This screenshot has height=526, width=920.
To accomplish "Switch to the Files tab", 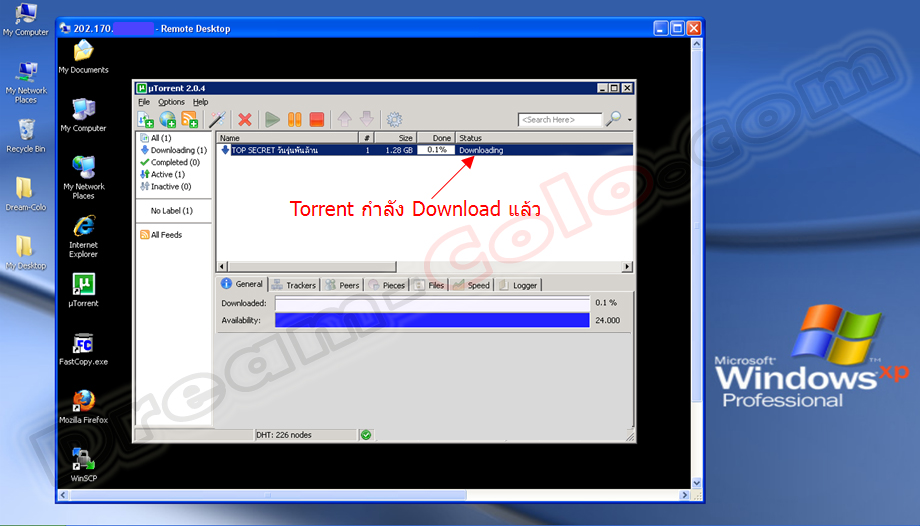I will coord(429,285).
